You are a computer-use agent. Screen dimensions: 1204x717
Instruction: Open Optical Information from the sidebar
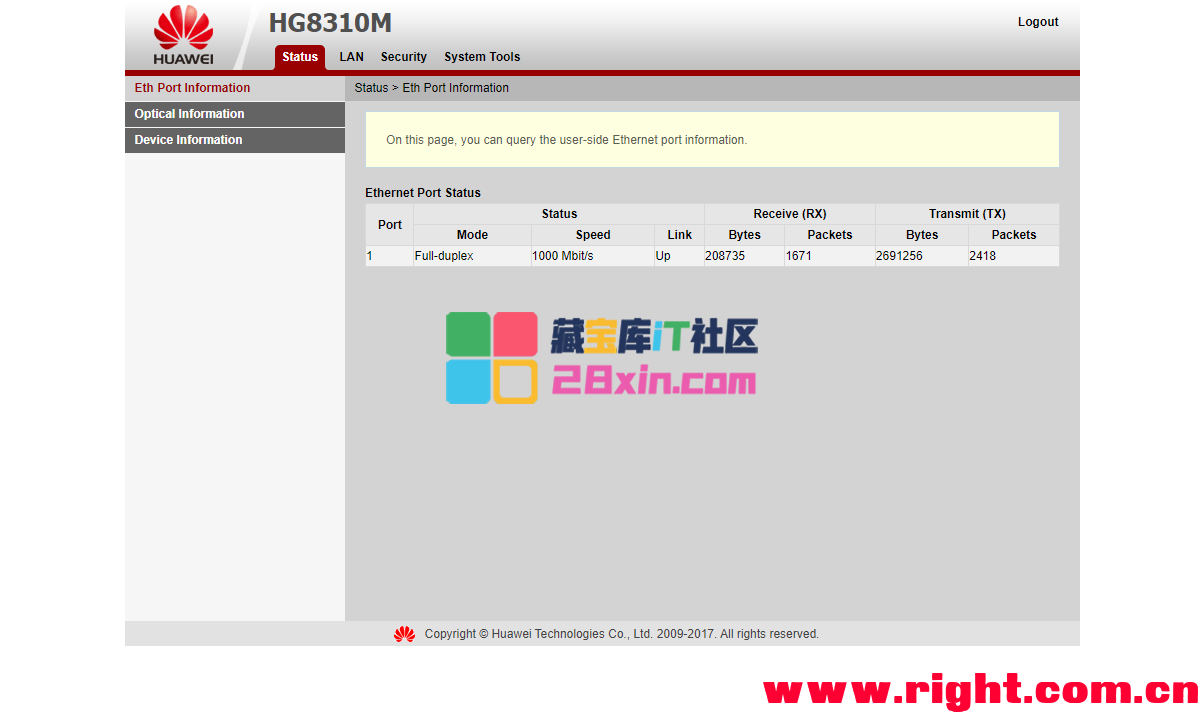(189, 114)
